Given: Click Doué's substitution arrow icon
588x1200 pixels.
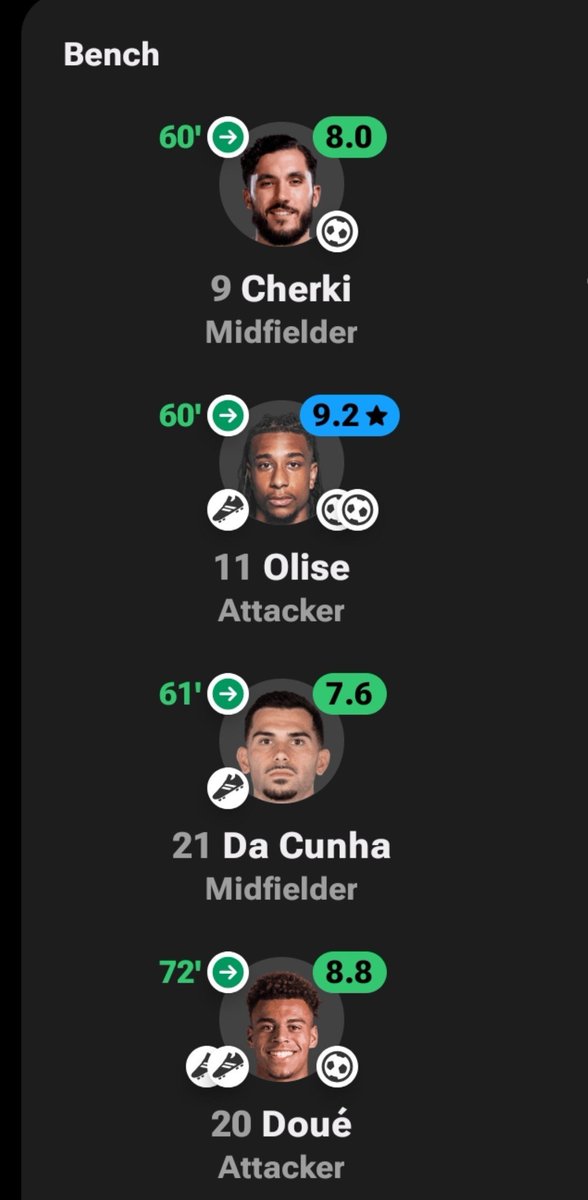Looking at the screenshot, I should [x=228, y=970].
